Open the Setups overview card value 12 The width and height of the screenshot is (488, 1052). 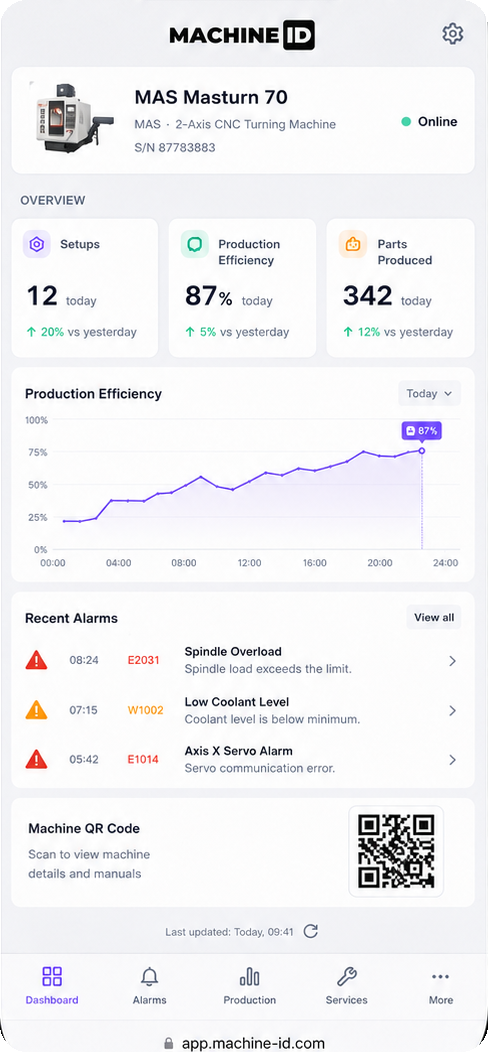(42, 296)
